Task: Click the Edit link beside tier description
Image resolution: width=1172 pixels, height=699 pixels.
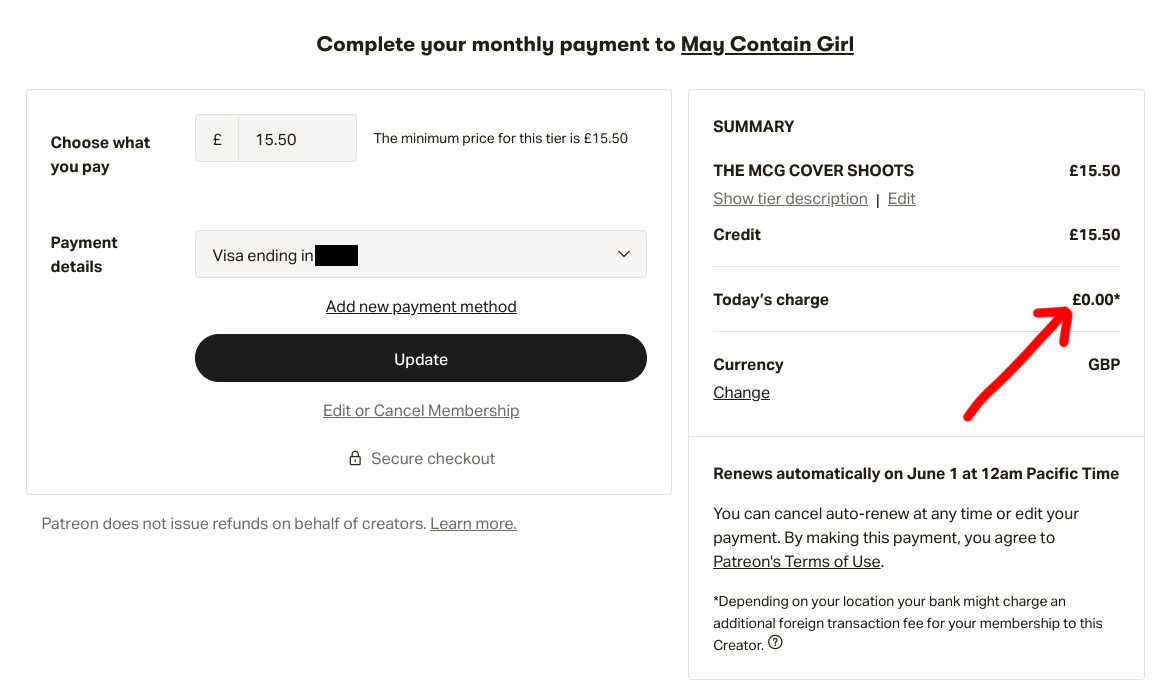Action: [x=901, y=199]
